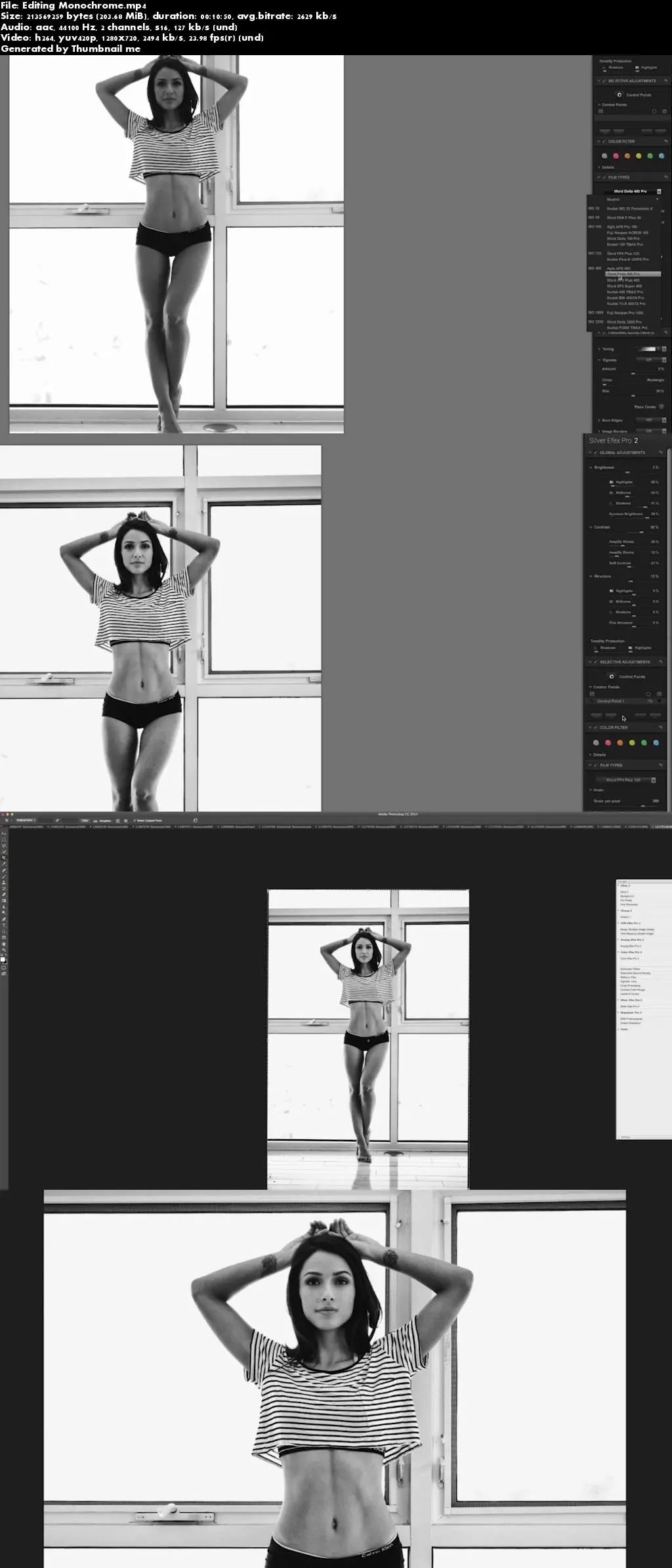This screenshot has height=1568, width=672.
Task: Collapse the Contrast section
Action: click(591, 527)
